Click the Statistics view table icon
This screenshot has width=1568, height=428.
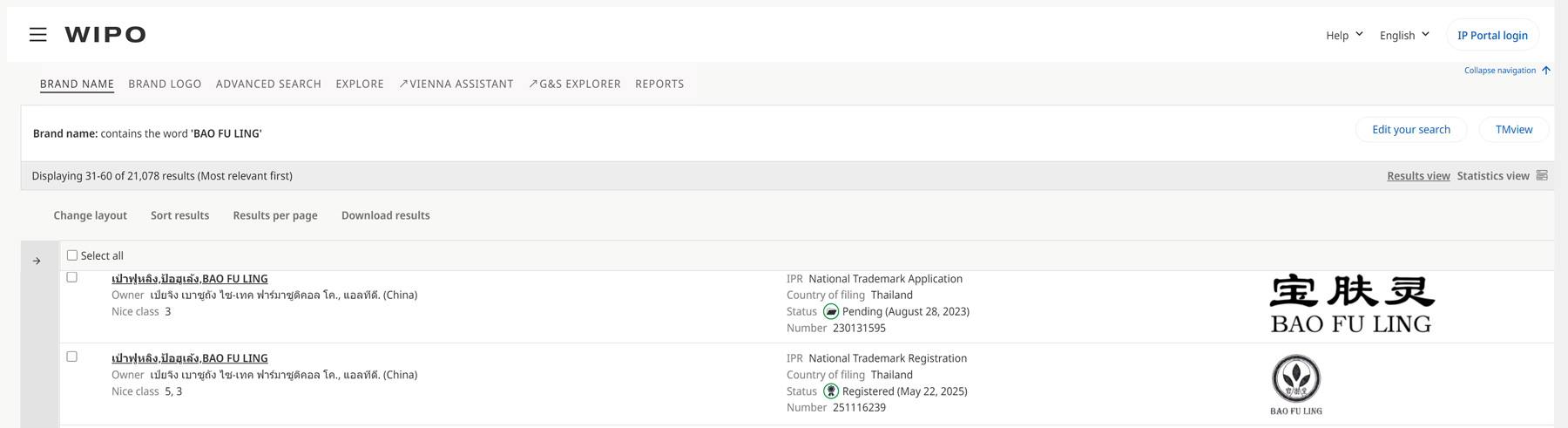coord(1542,175)
